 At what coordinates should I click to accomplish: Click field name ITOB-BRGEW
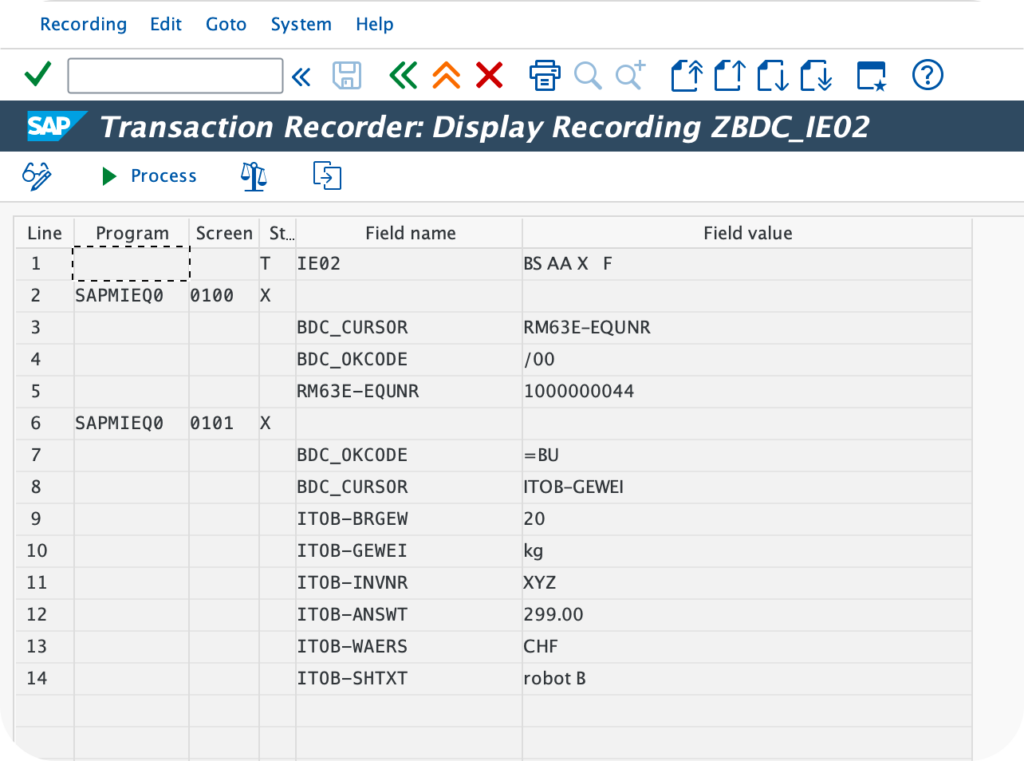[409, 519]
